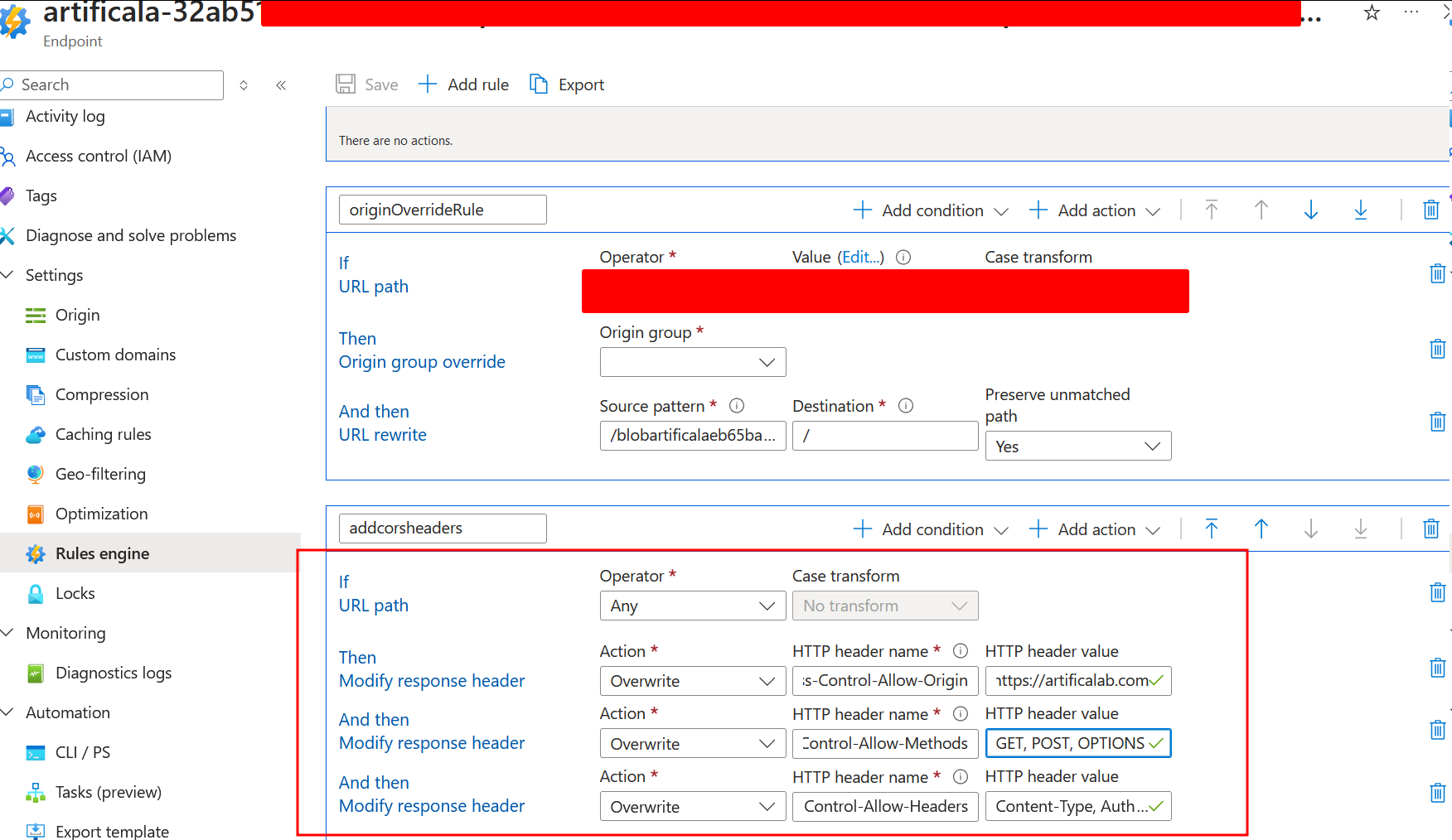Viewport: 1452px width, 840px height.
Task: Move originOverrideRule up one position
Action: 1261,210
